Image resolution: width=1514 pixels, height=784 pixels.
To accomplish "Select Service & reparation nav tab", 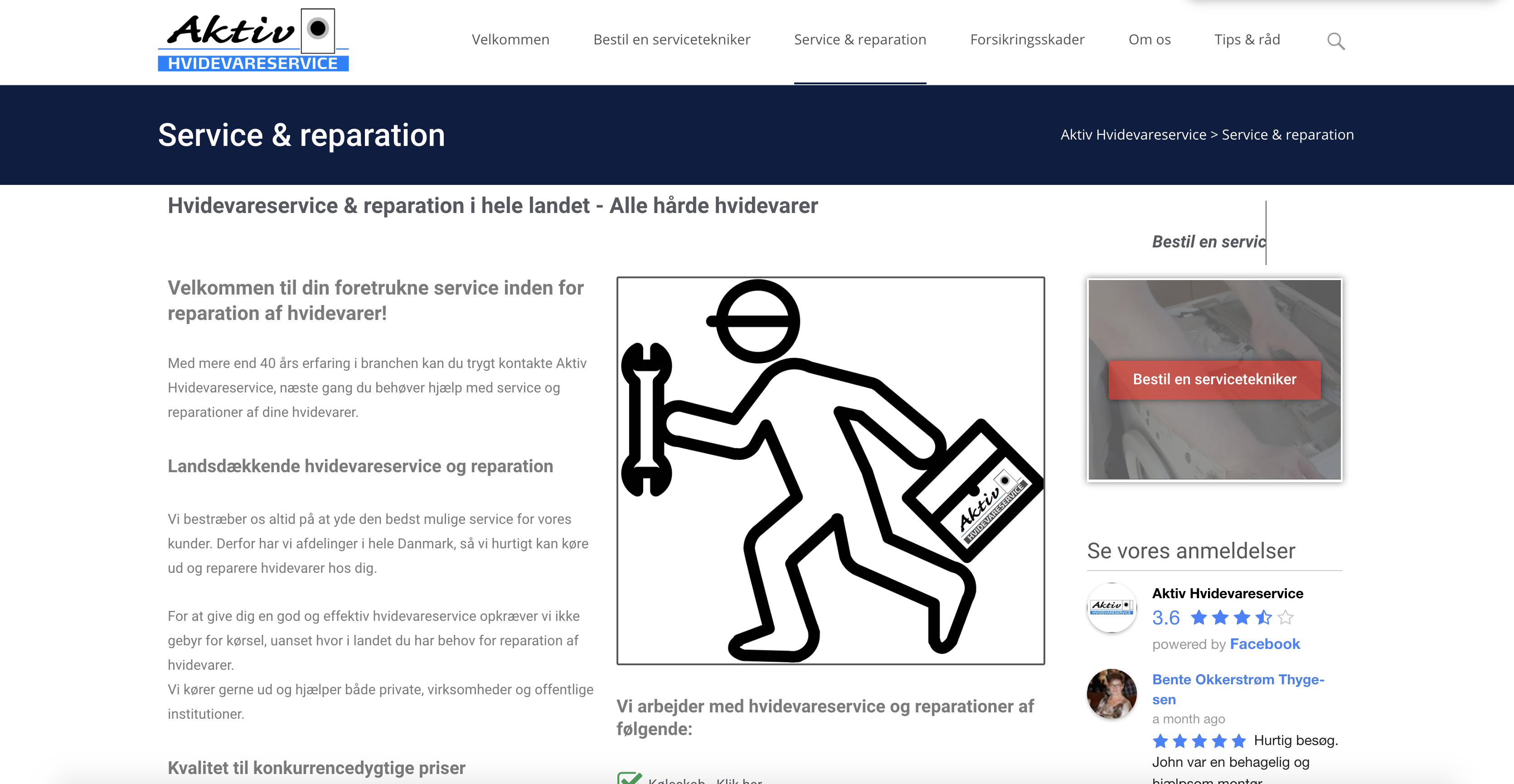I will 859,40.
